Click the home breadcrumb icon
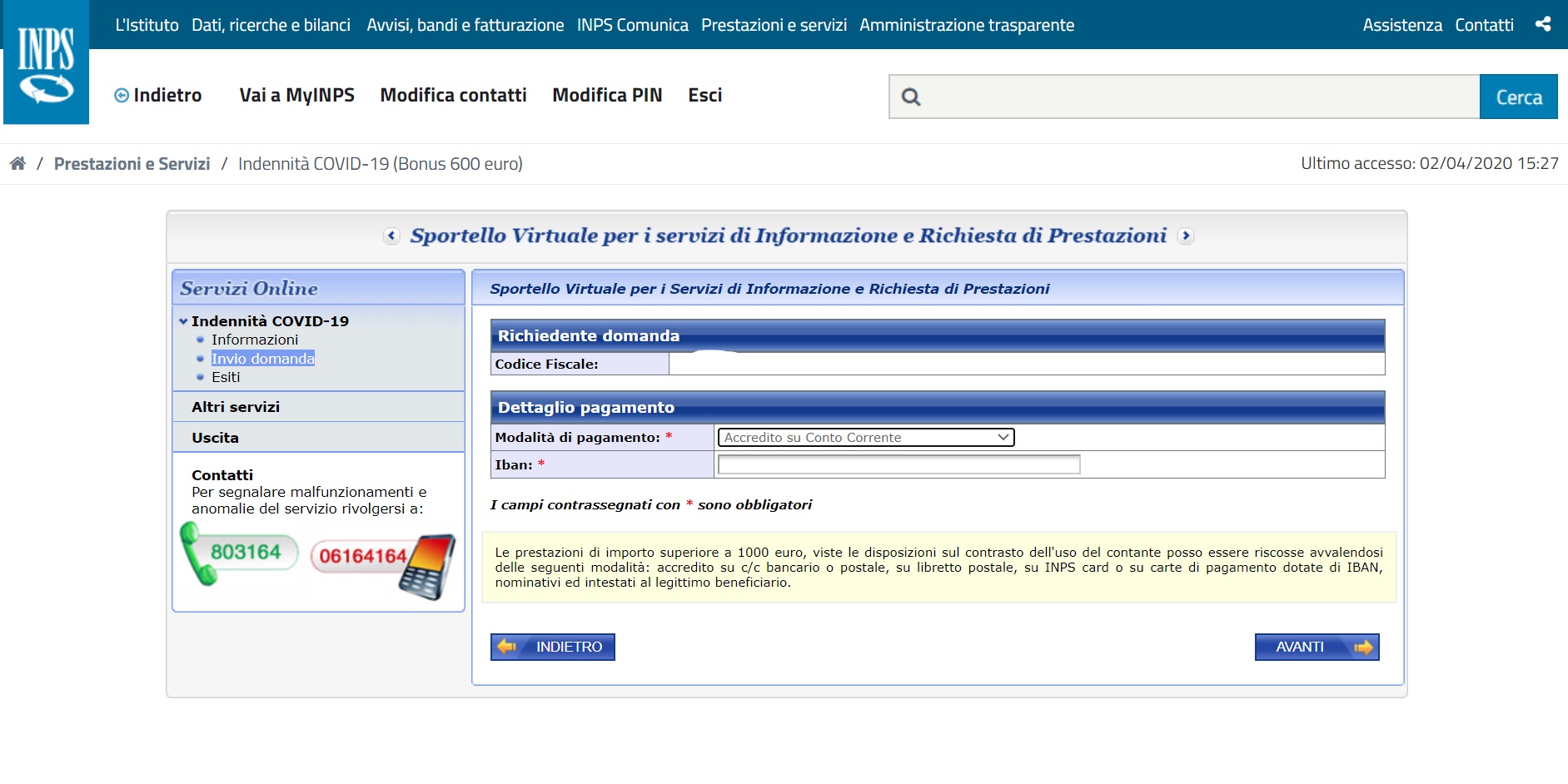1568x784 pixels. coord(17,163)
